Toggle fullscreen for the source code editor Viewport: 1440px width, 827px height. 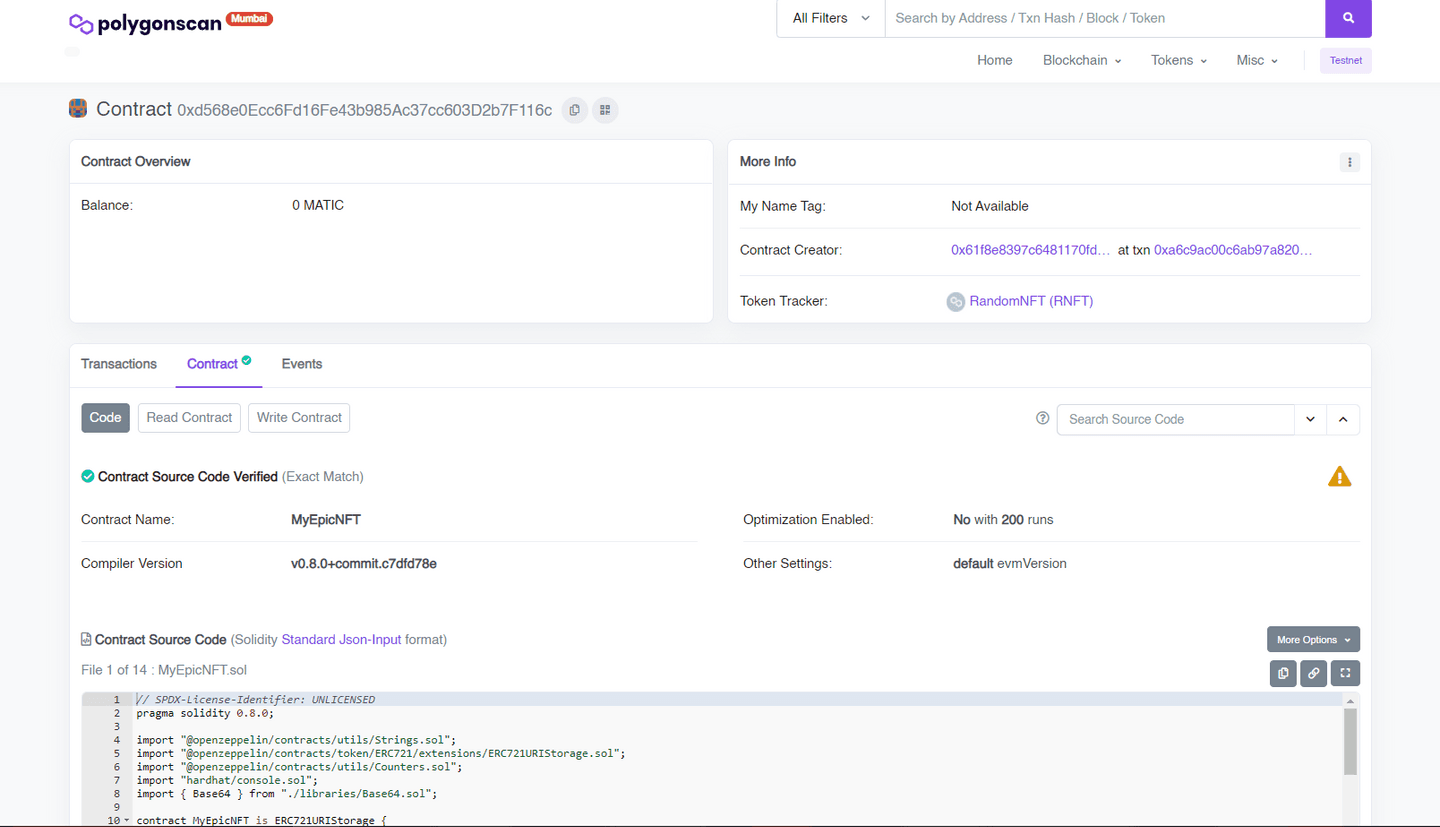(1345, 673)
